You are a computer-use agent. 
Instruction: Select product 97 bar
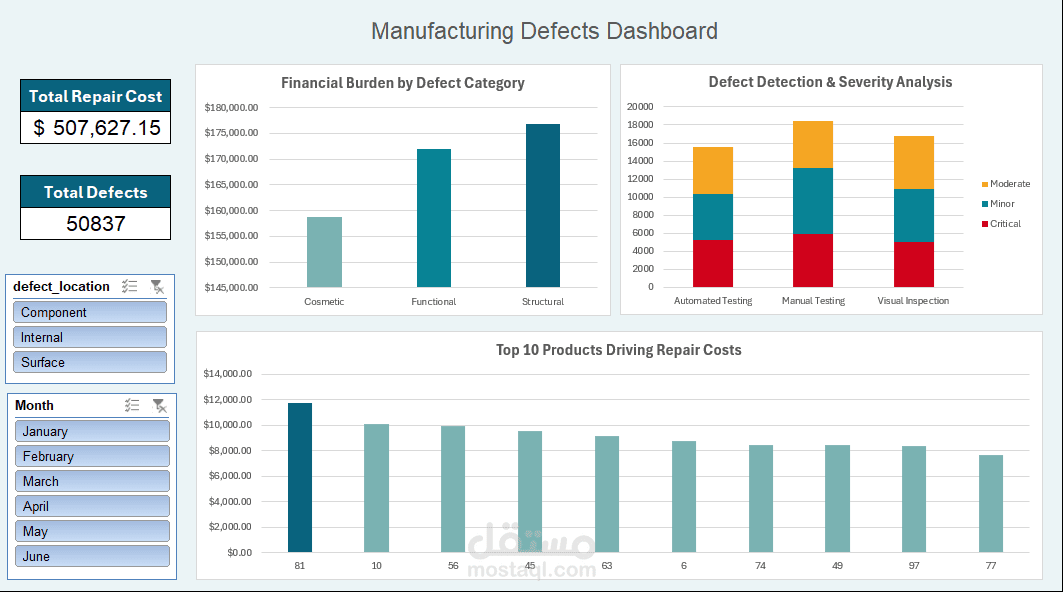[x=914, y=499]
